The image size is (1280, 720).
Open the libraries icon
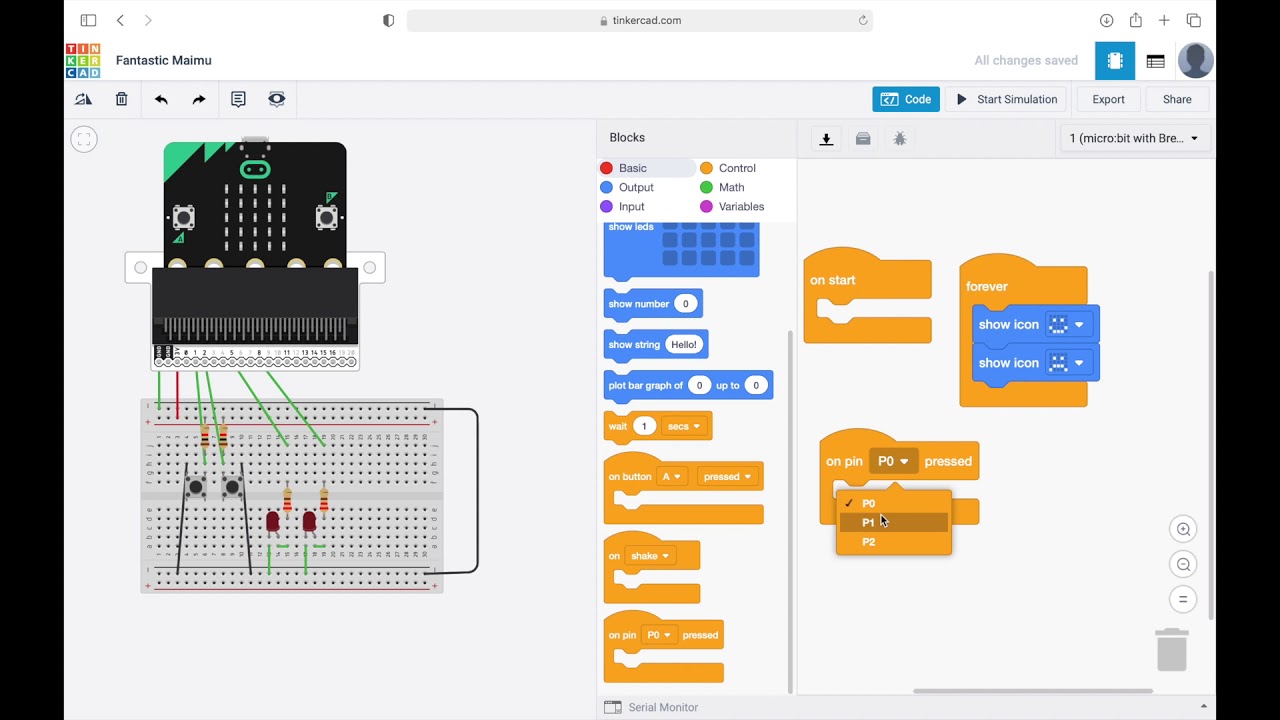point(863,139)
